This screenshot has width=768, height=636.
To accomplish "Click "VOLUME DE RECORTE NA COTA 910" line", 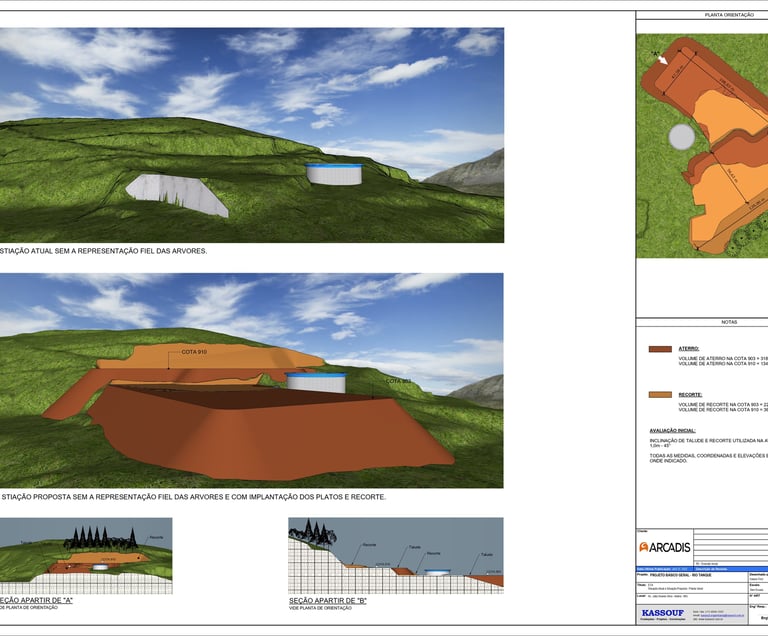I will (x=723, y=410).
